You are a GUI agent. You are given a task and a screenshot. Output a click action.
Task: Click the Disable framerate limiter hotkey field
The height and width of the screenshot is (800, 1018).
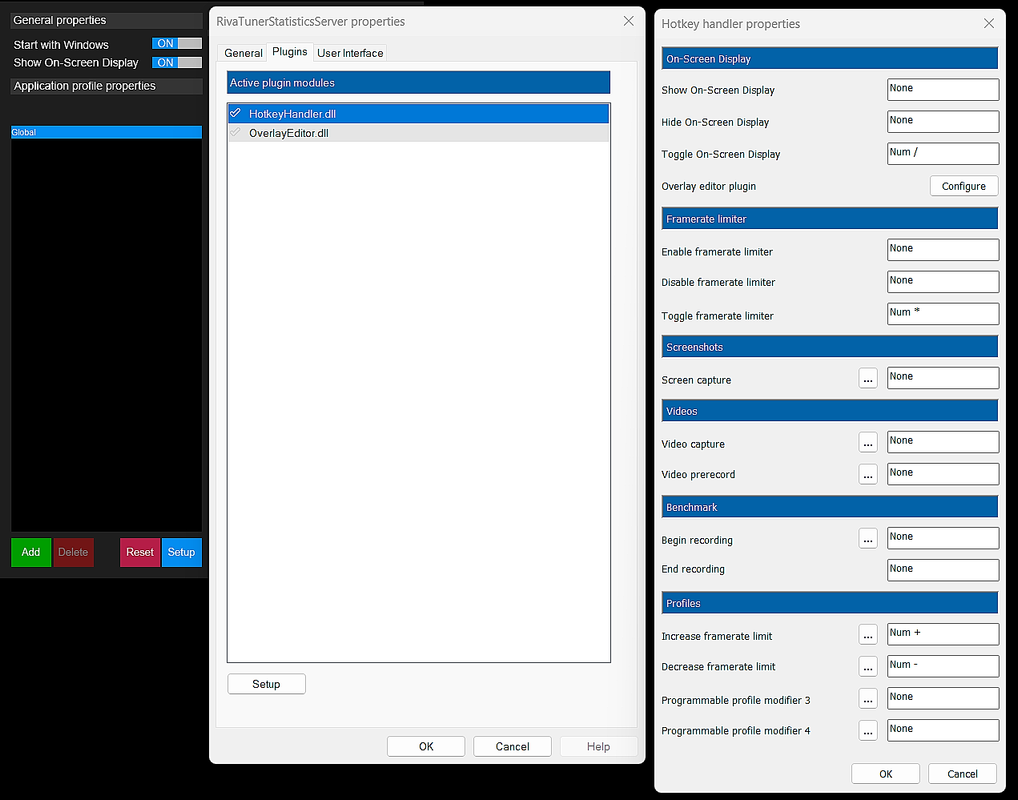coord(943,282)
